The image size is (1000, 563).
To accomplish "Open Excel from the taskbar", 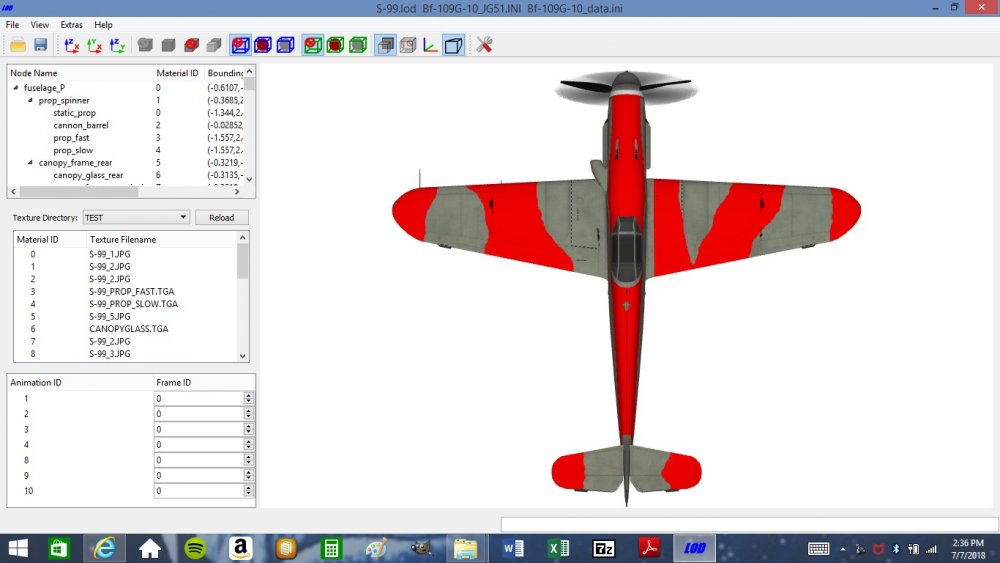I will coord(559,548).
